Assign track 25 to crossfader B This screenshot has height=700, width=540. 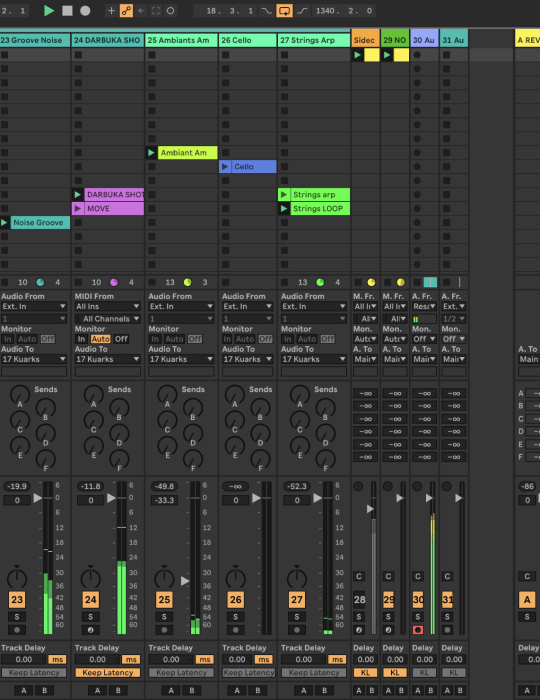coord(192,690)
